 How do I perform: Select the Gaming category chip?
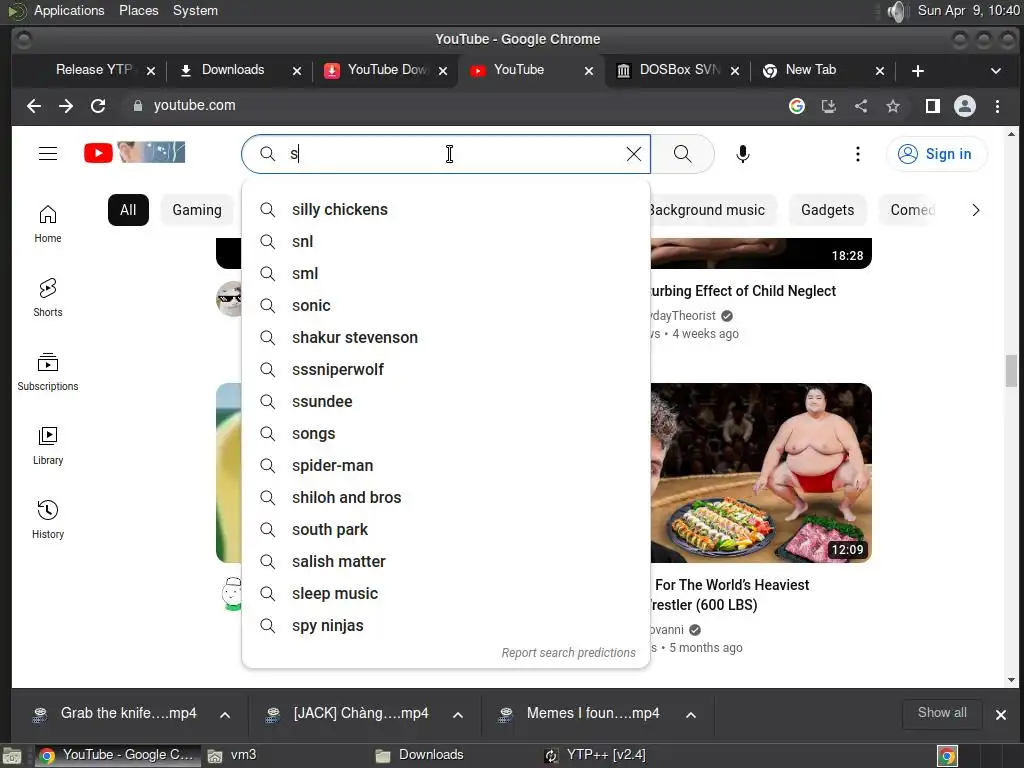point(197,210)
